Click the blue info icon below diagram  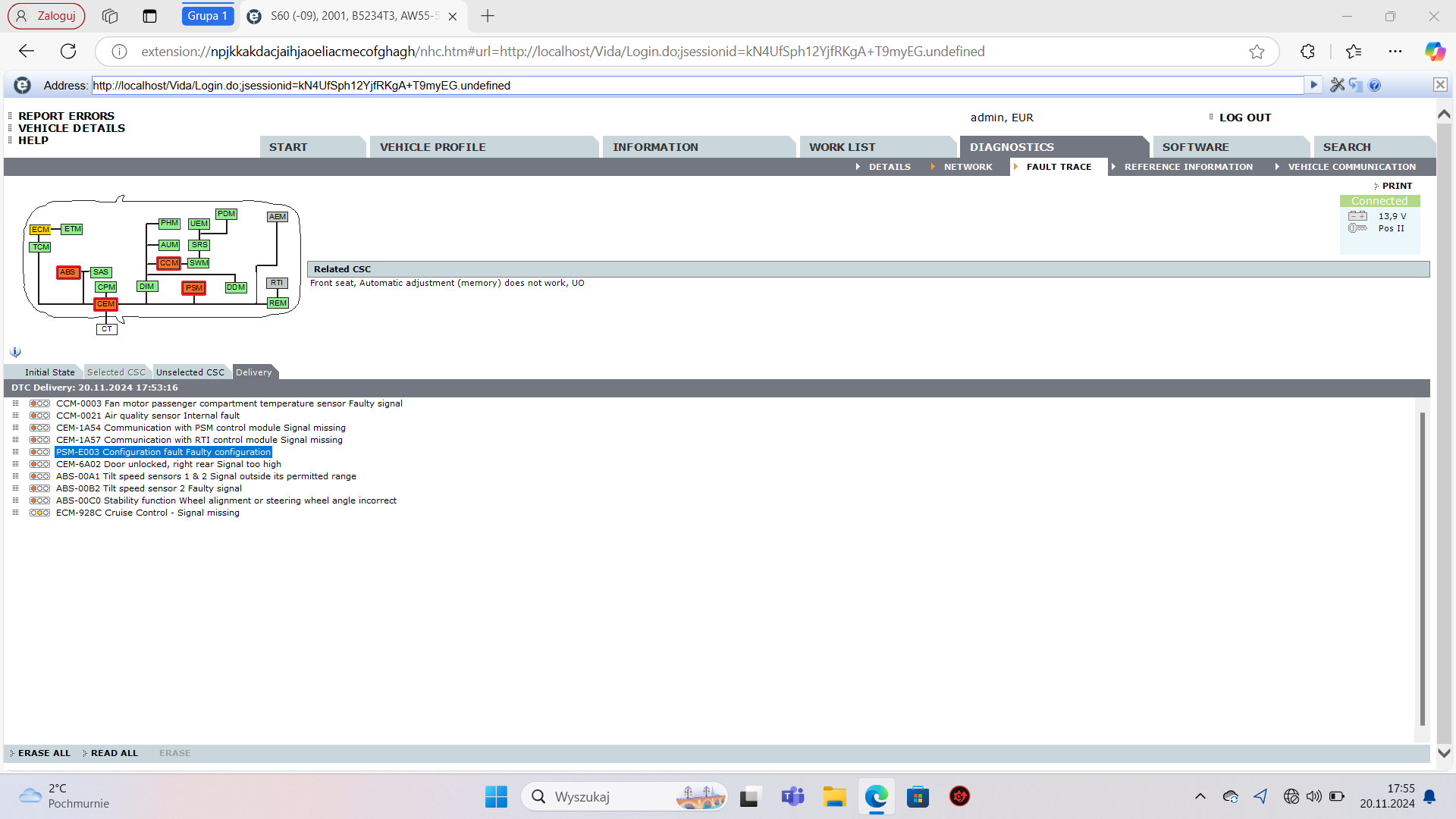pyautogui.click(x=15, y=353)
